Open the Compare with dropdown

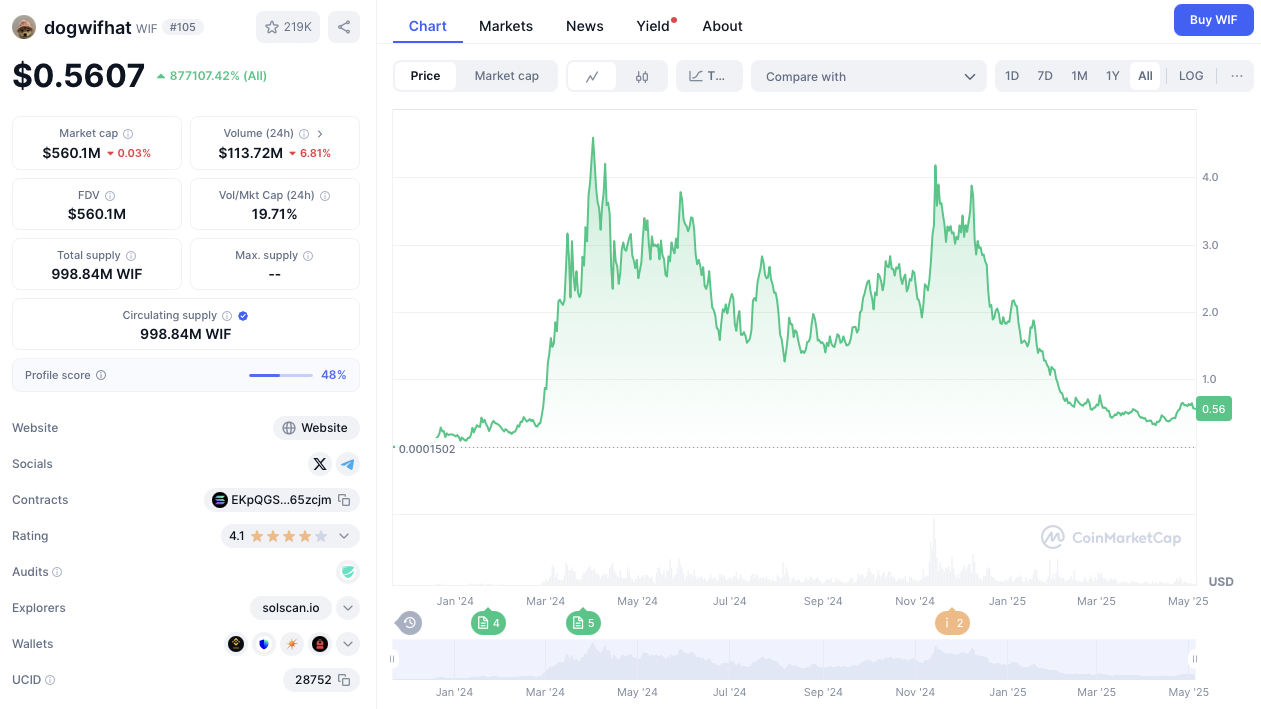(x=869, y=76)
